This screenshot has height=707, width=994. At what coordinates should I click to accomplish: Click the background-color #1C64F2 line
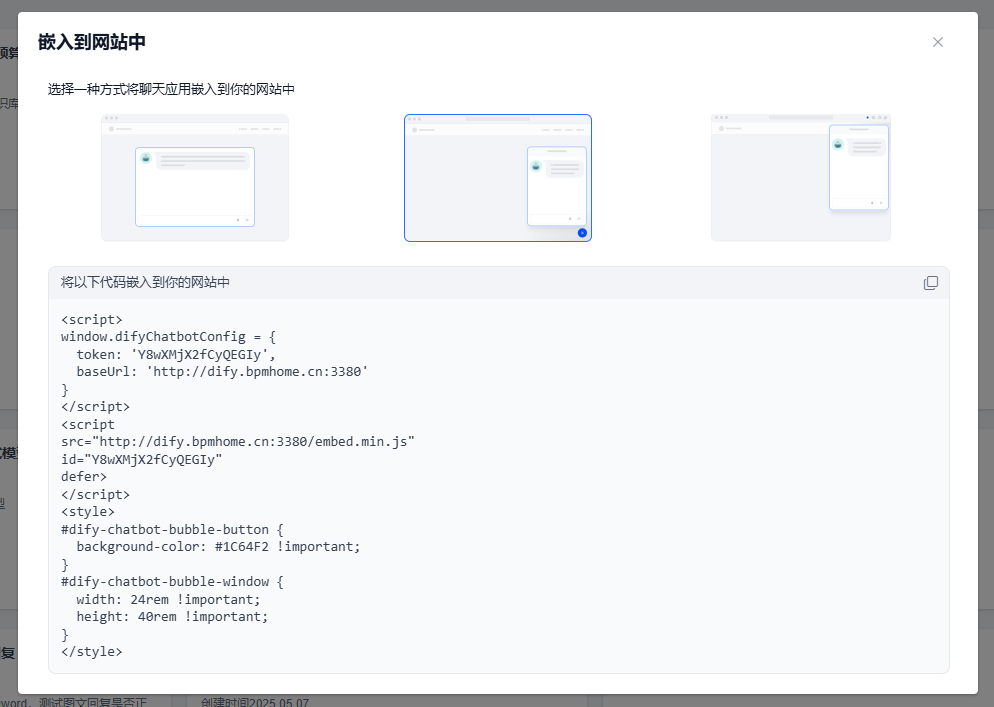click(x=218, y=547)
